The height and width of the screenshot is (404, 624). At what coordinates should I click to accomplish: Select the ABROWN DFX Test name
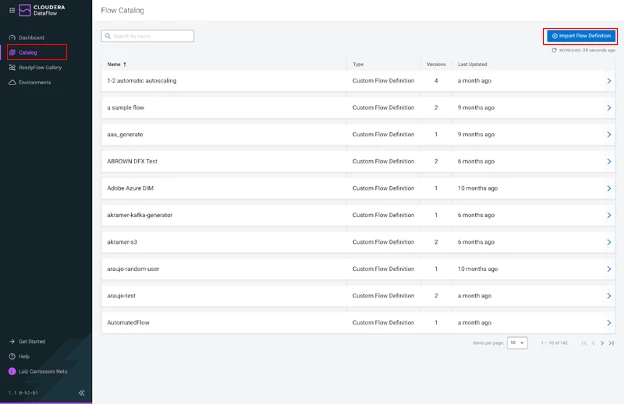132,162
